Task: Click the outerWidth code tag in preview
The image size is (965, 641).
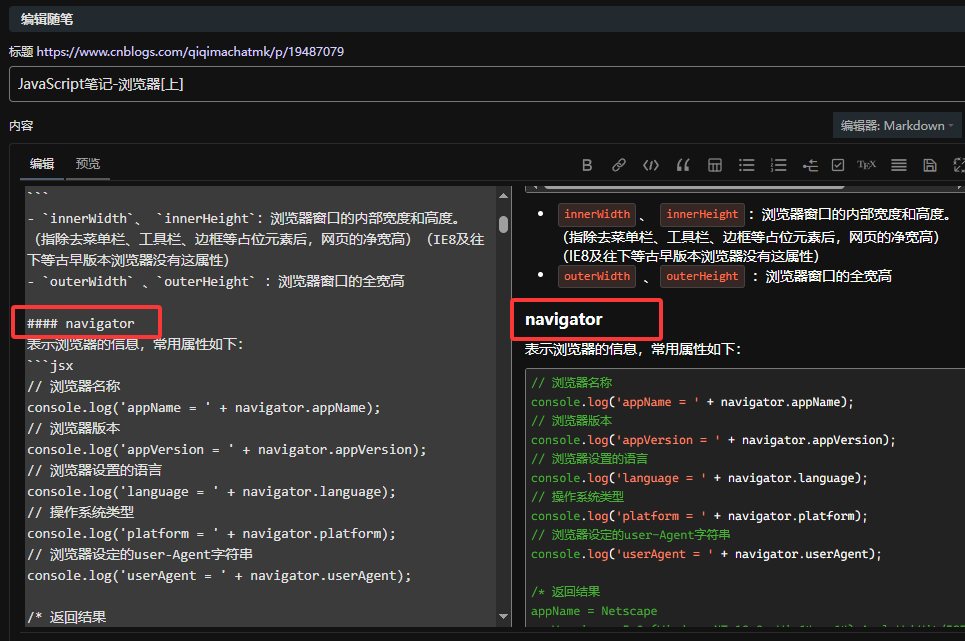Action: click(x=597, y=276)
